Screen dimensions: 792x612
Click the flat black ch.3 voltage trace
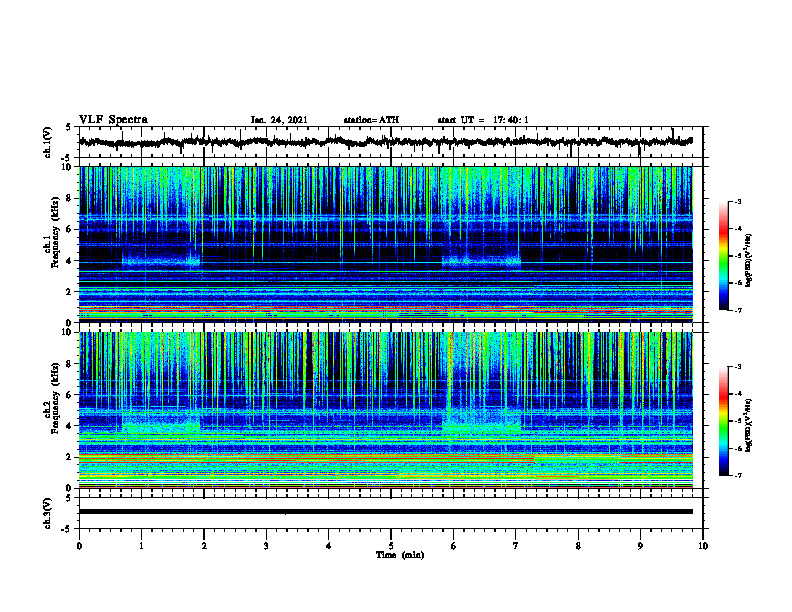[x=385, y=512]
